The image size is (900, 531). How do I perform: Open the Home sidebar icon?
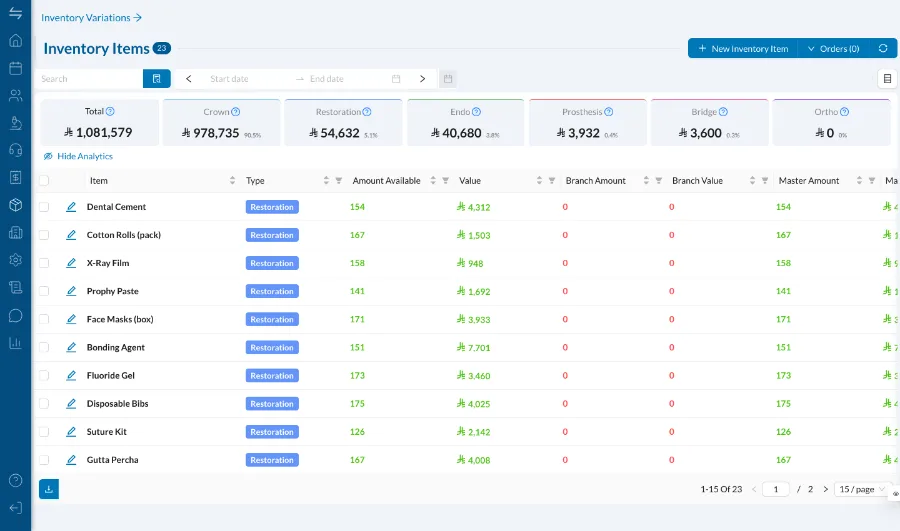(15, 40)
